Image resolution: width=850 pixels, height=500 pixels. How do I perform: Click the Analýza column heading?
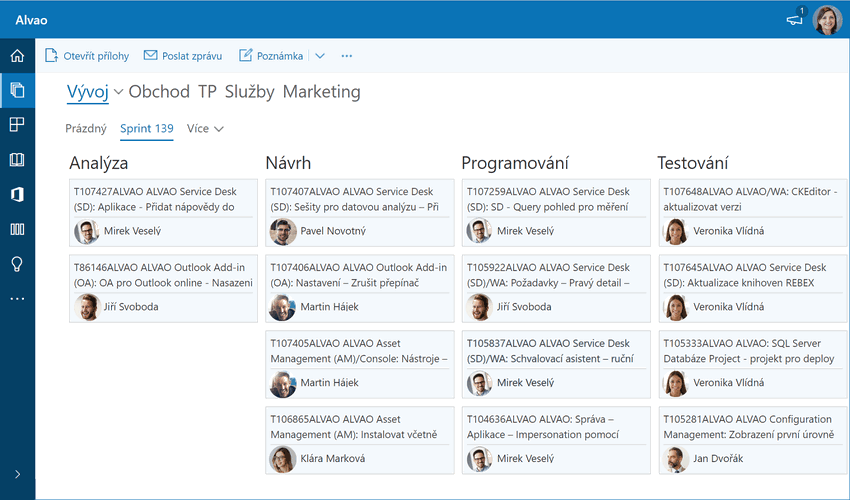point(99,163)
